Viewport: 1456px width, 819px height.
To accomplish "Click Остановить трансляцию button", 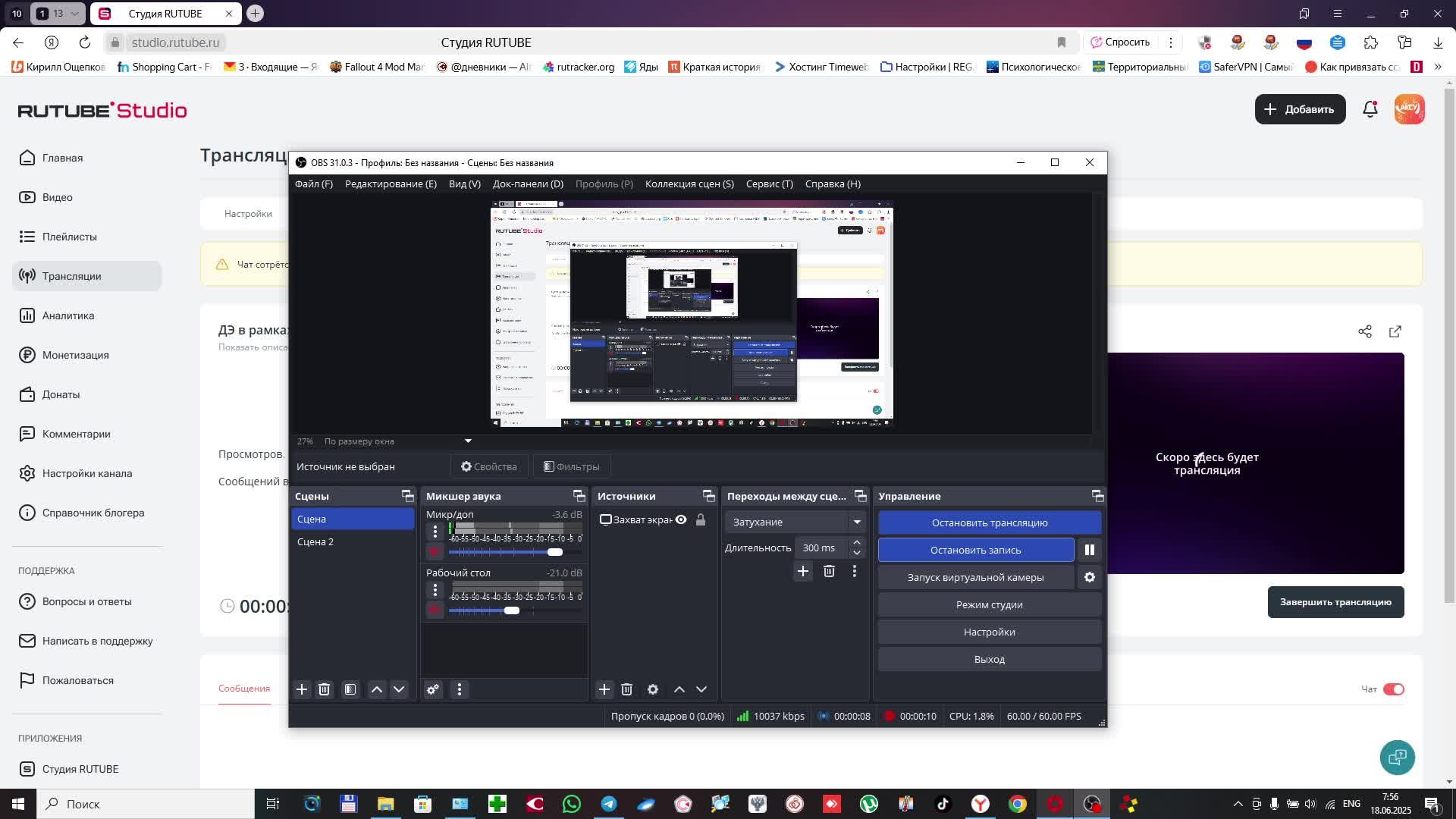I will pos(990,522).
